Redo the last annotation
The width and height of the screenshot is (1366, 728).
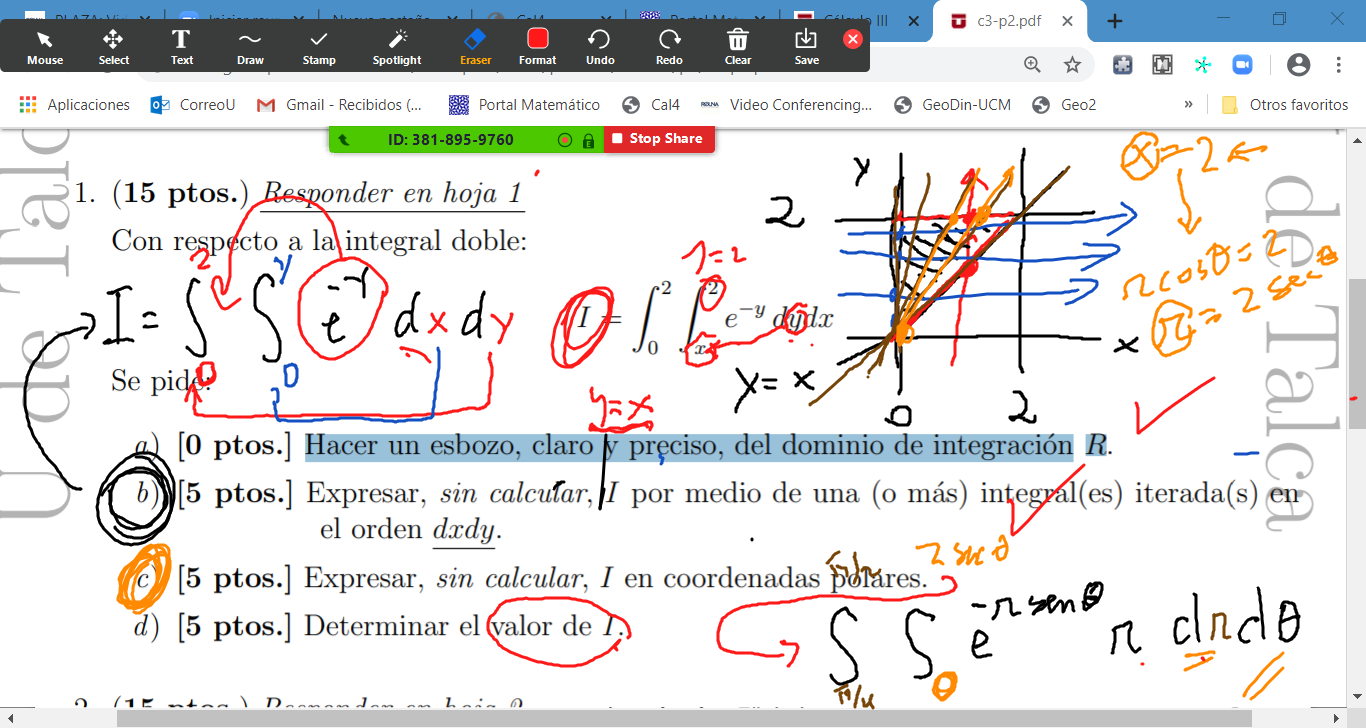pos(669,46)
